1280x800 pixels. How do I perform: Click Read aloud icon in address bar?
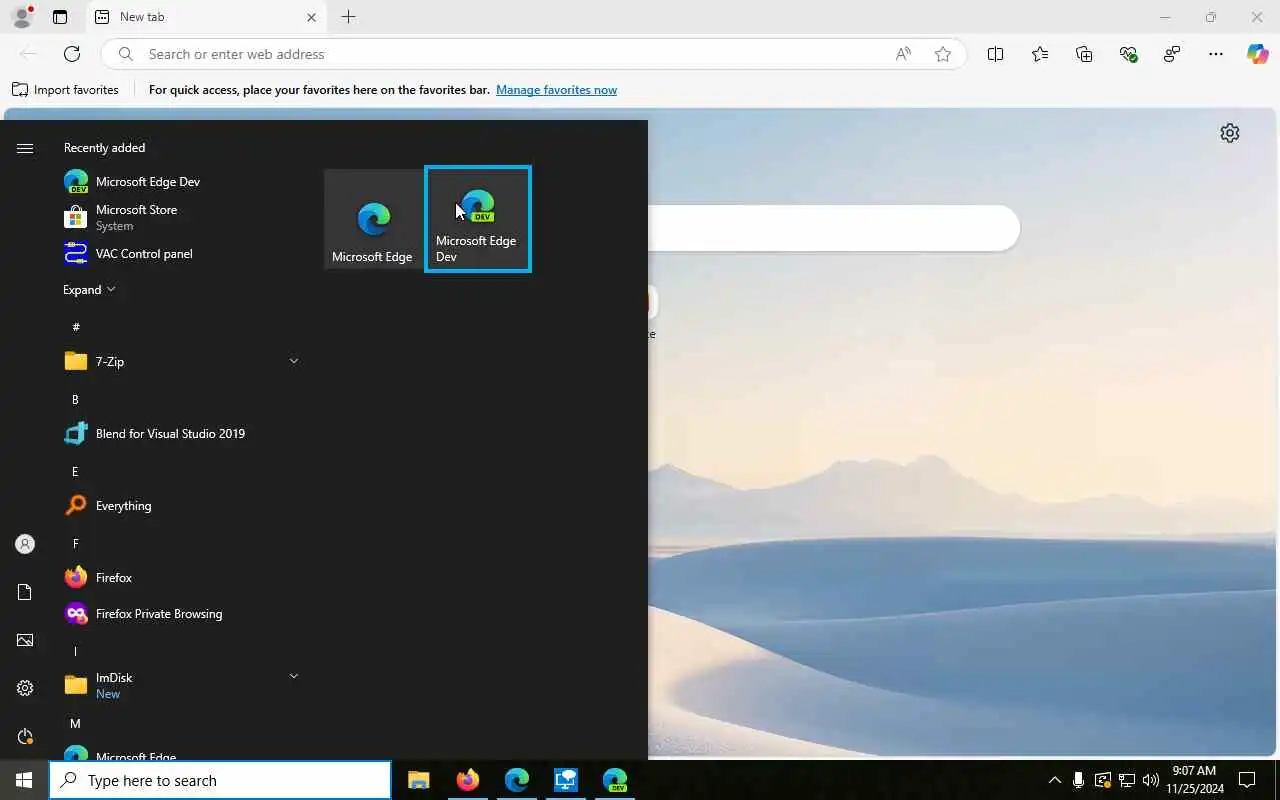click(x=903, y=54)
